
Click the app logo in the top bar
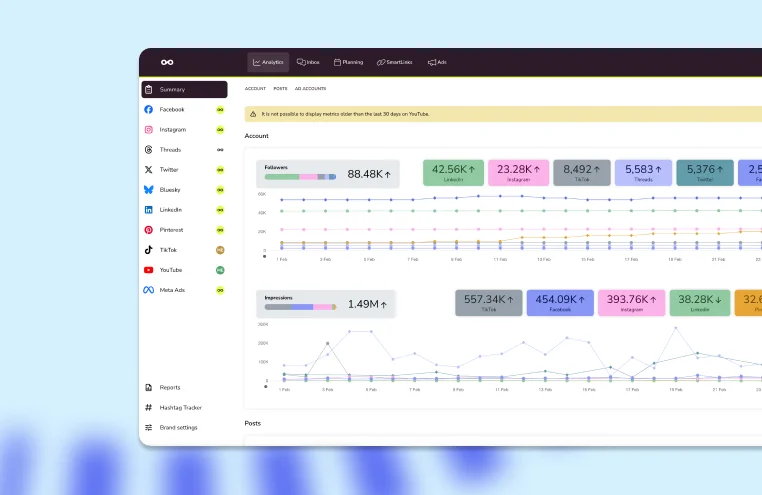coord(168,62)
